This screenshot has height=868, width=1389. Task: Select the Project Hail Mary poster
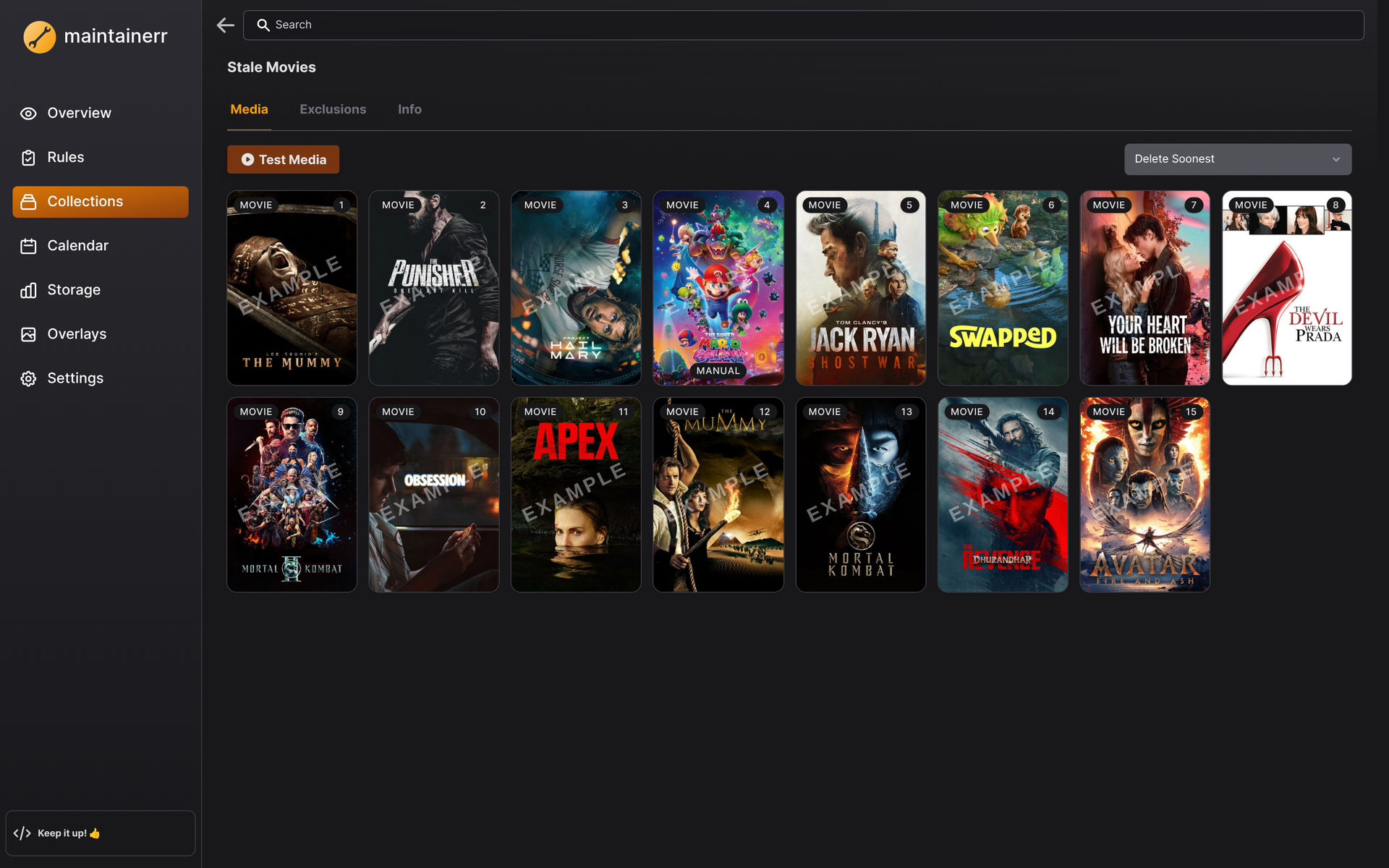[576, 288]
